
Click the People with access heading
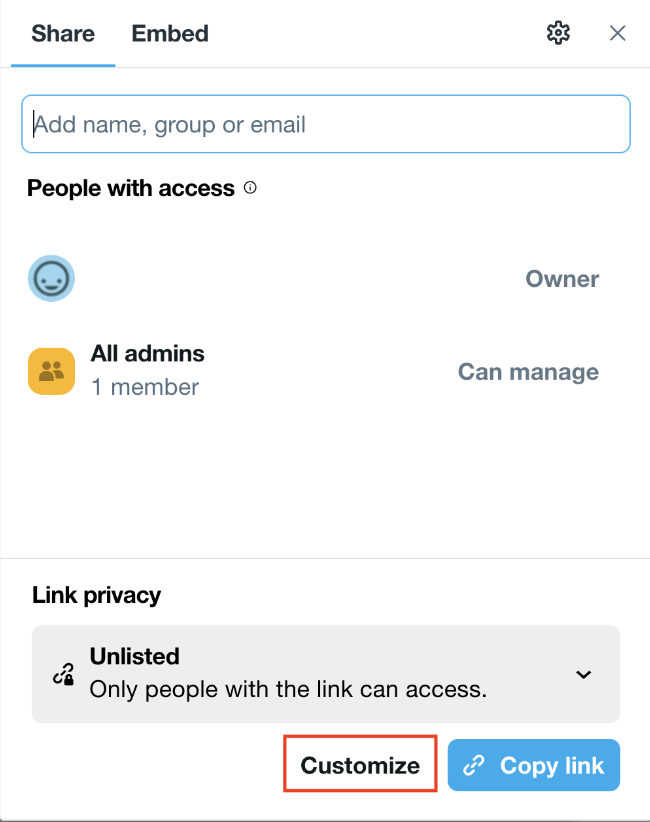[x=131, y=188]
